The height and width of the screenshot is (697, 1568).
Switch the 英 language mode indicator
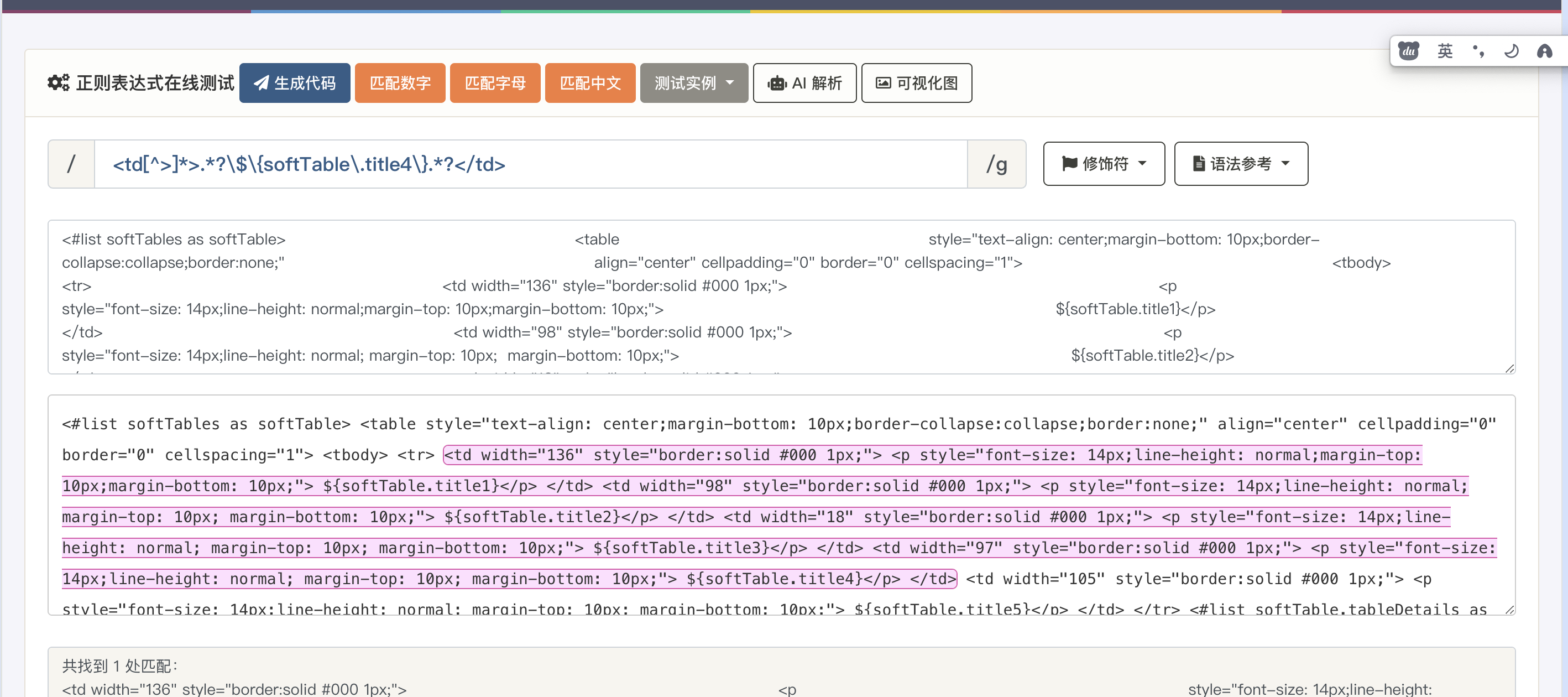click(1445, 51)
